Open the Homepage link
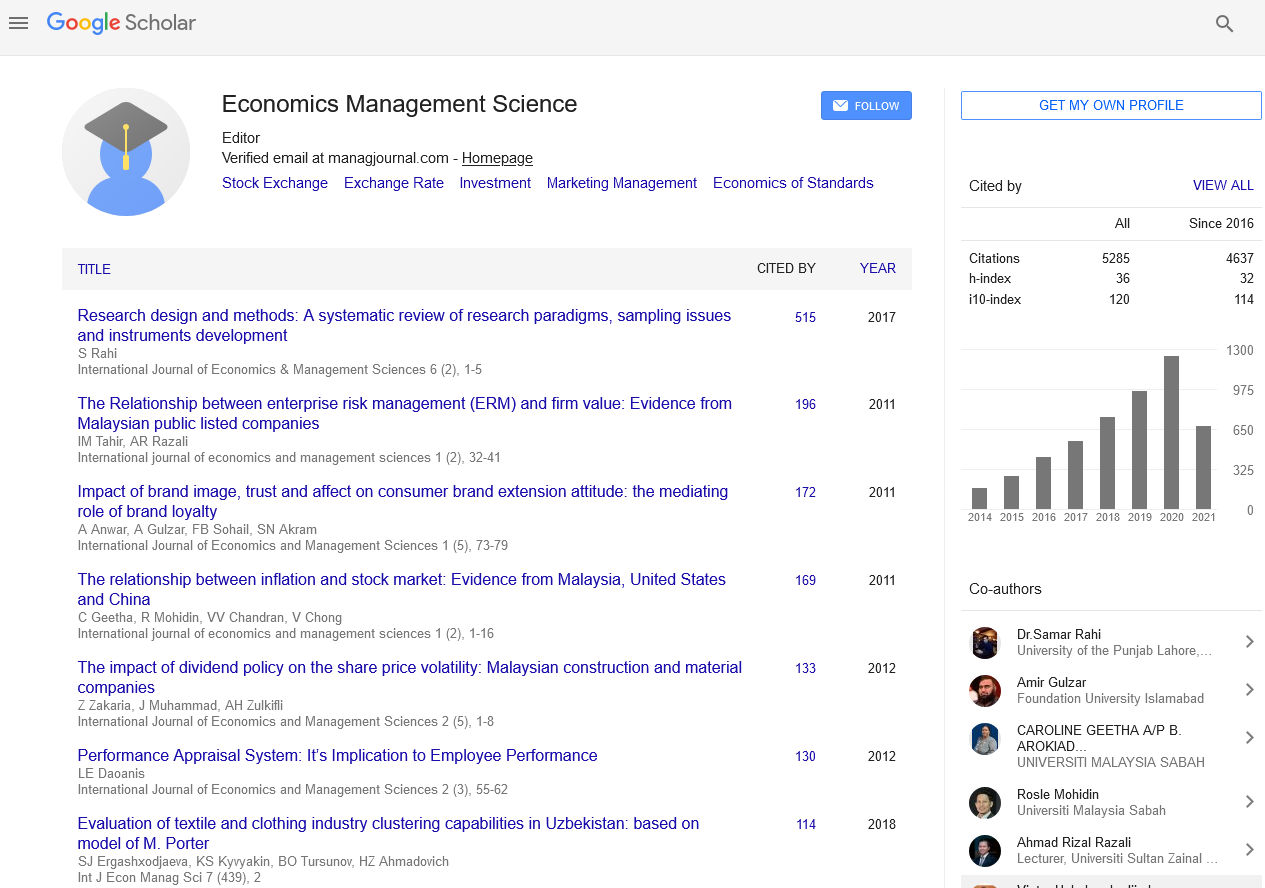Viewport: 1265px width, 888px height. pyautogui.click(x=496, y=158)
